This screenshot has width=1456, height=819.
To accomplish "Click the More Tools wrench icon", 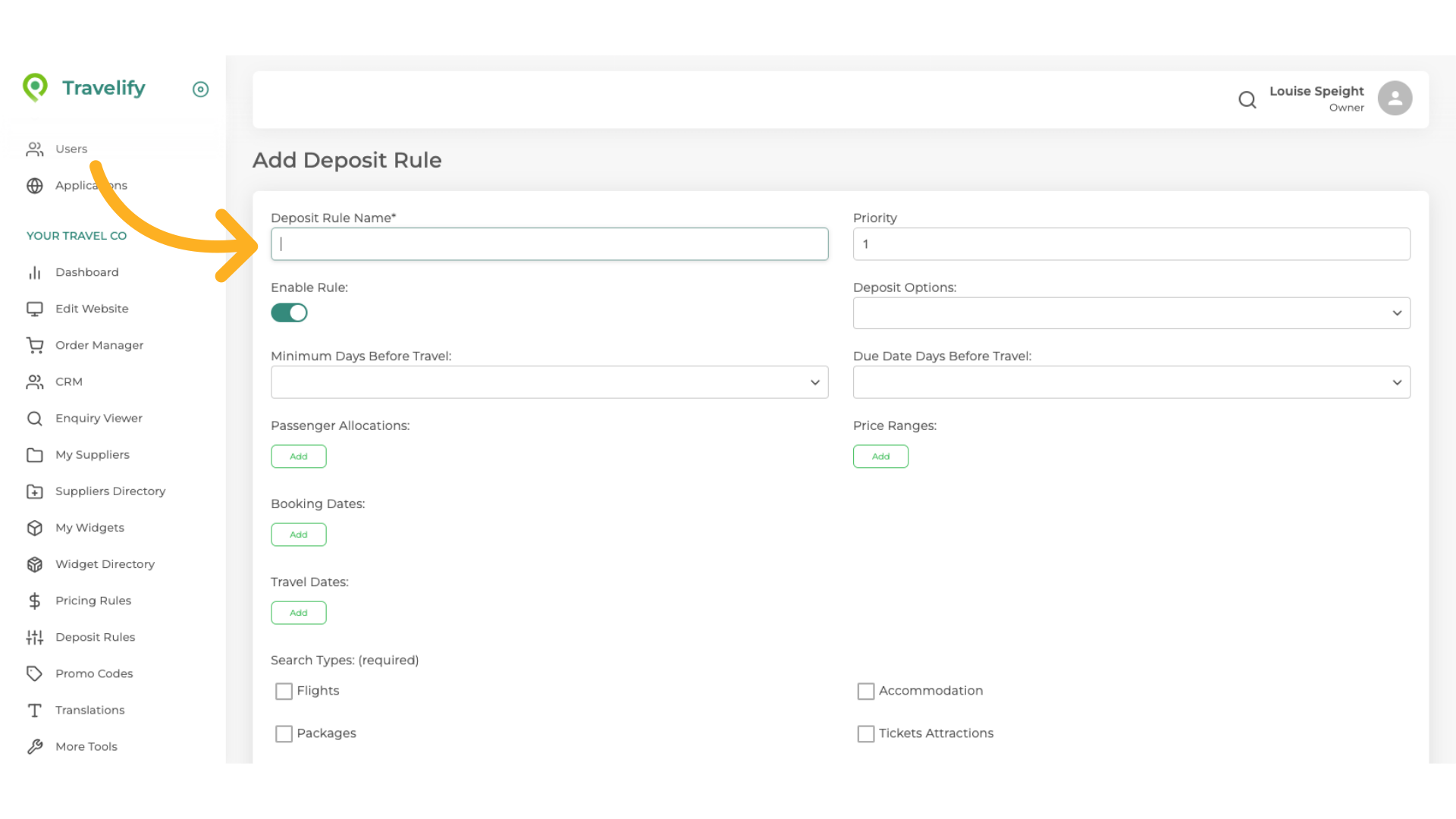I will click(35, 746).
